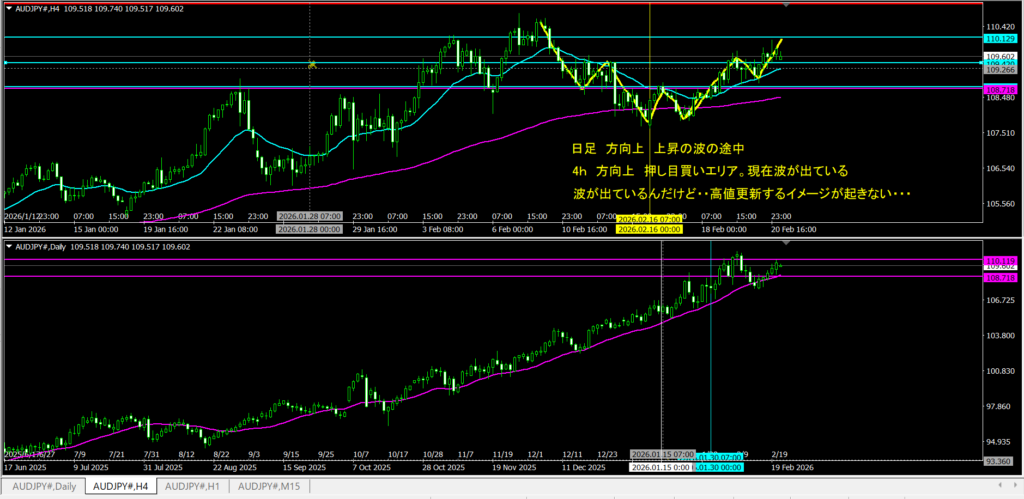Click the yellow 2026.02.16 07:00 time label
The width and height of the screenshot is (1024, 499).
pos(648,218)
